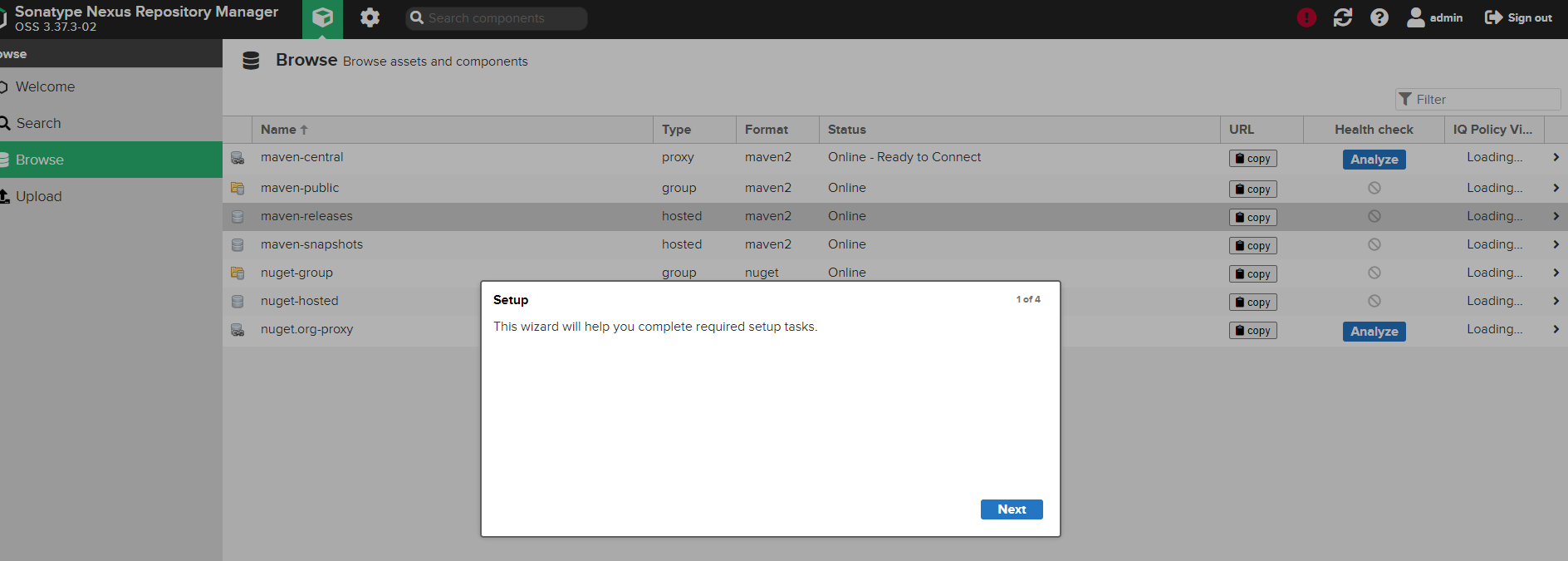
Task: Copy URL of maven-releases repository
Action: point(1252,218)
